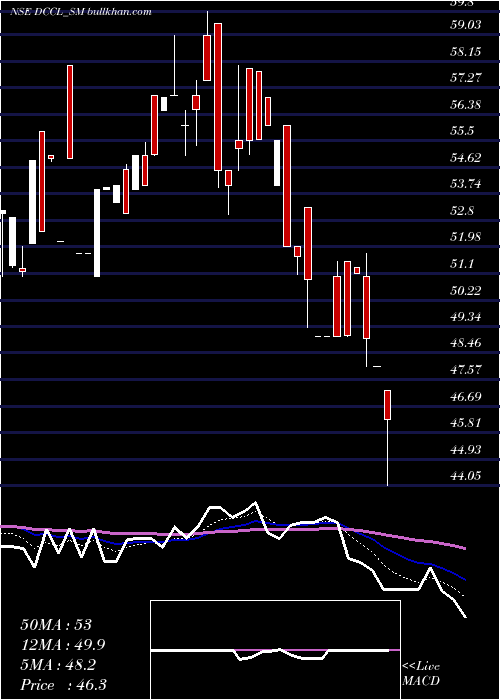Click the <<Live MACD label
The height and width of the screenshot is (700, 500).
pyautogui.click(x=421, y=673)
